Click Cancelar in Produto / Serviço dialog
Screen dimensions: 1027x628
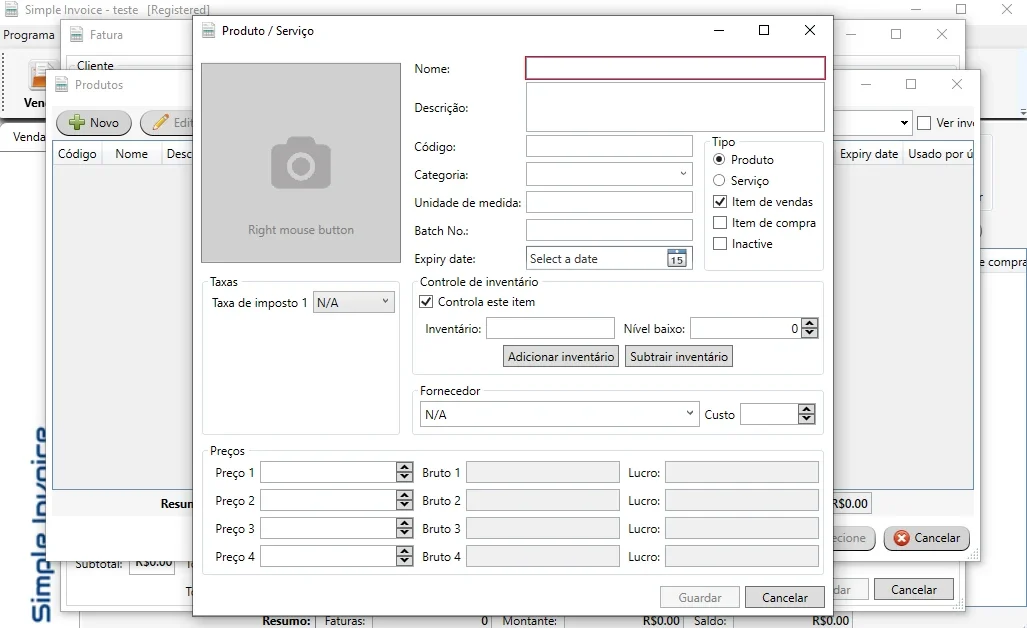(x=785, y=597)
